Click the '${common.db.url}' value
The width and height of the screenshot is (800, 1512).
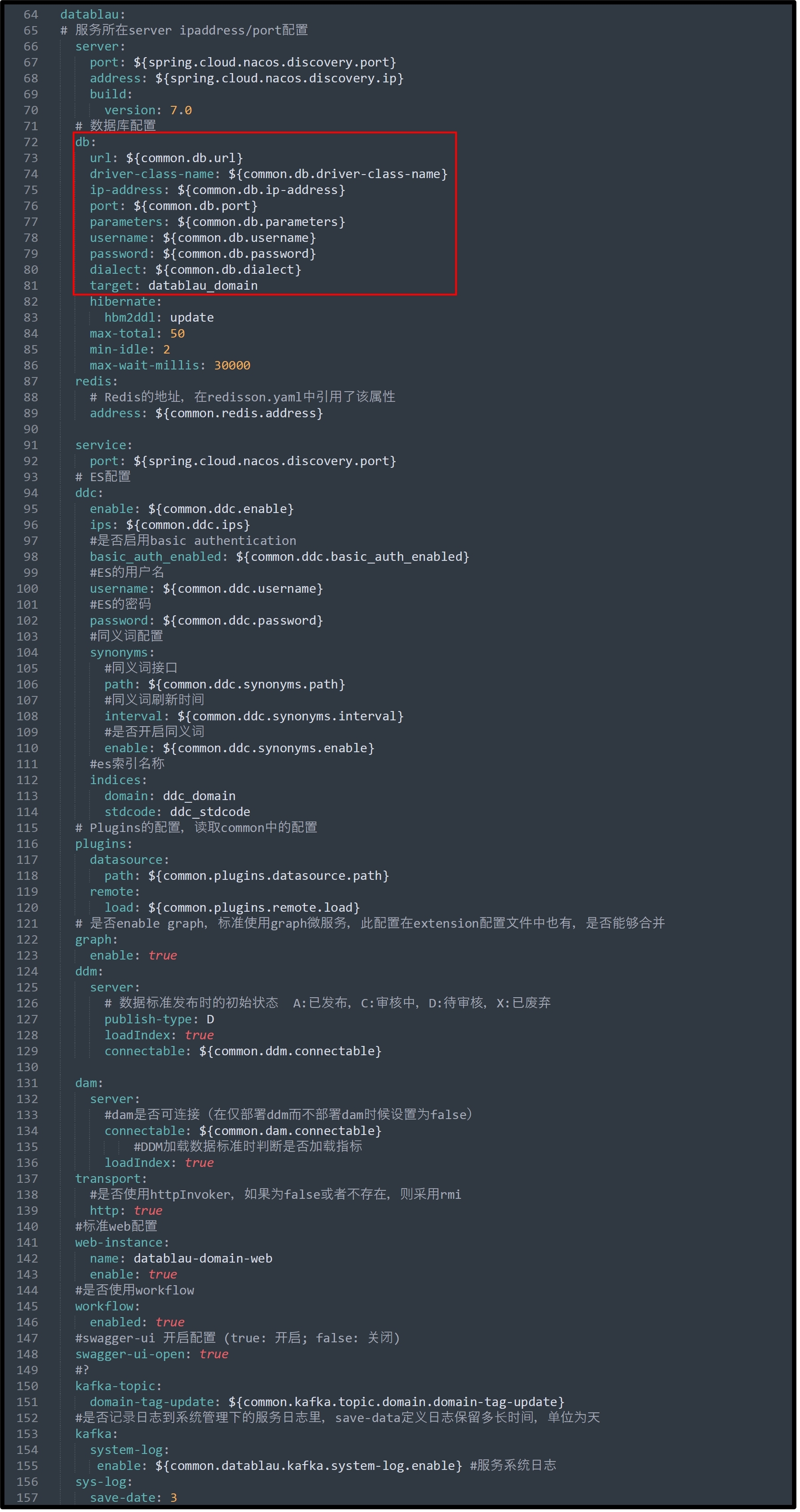point(184,158)
